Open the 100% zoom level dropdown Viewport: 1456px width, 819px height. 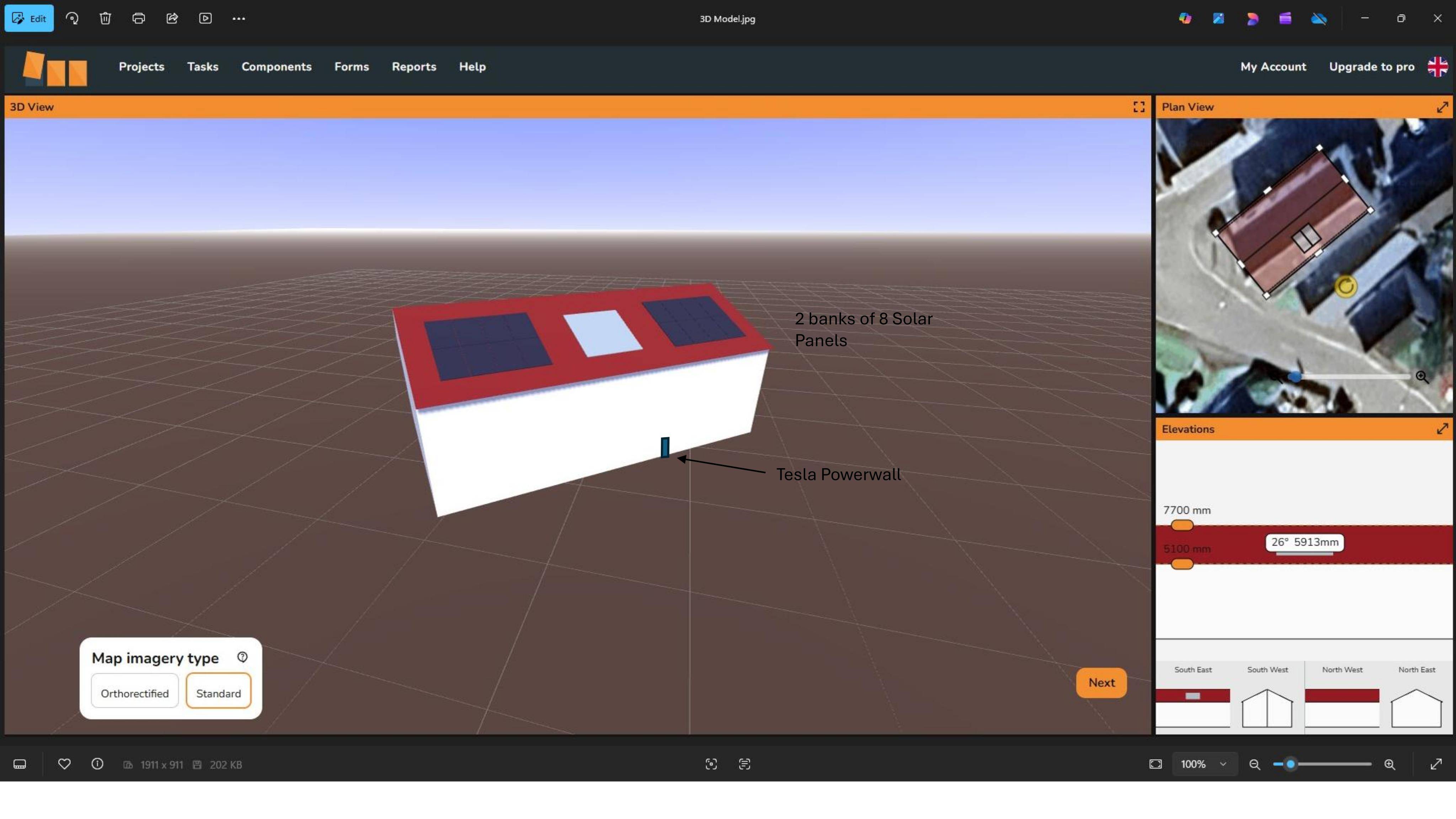pyautogui.click(x=1204, y=764)
